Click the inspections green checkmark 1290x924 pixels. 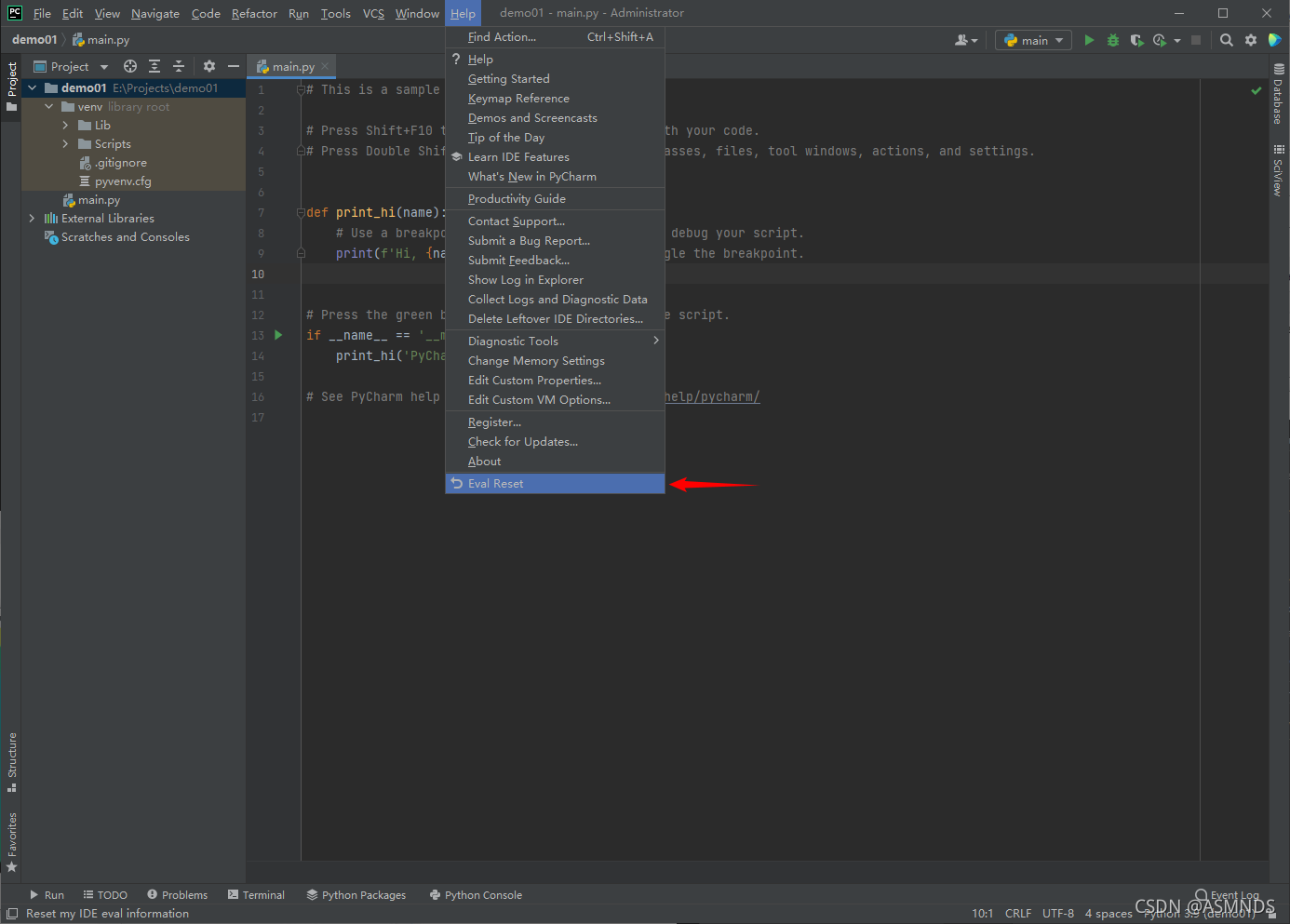tap(1256, 90)
